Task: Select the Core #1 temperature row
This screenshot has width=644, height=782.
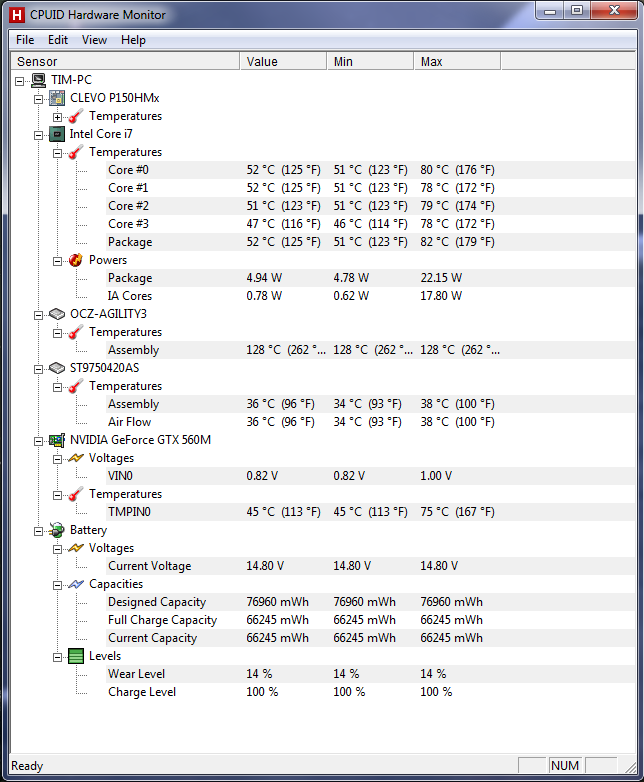Action: coord(371,188)
